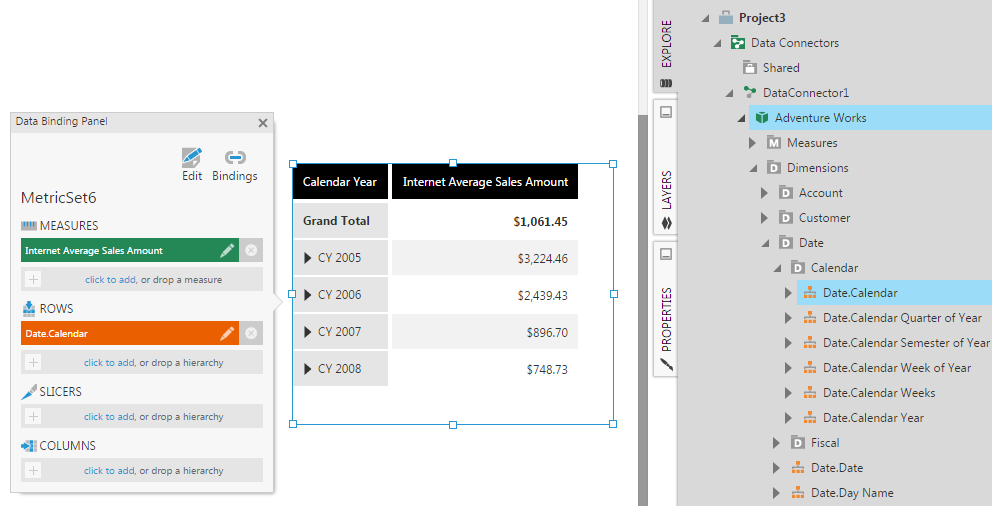Remove the Internet Average Sales Amount measure

[251, 251]
